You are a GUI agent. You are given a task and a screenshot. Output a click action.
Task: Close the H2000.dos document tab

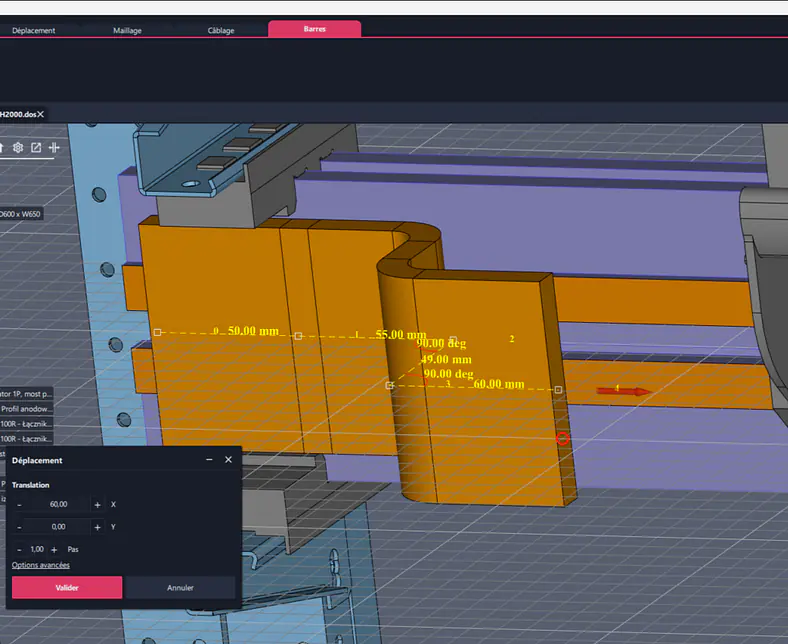[41, 114]
